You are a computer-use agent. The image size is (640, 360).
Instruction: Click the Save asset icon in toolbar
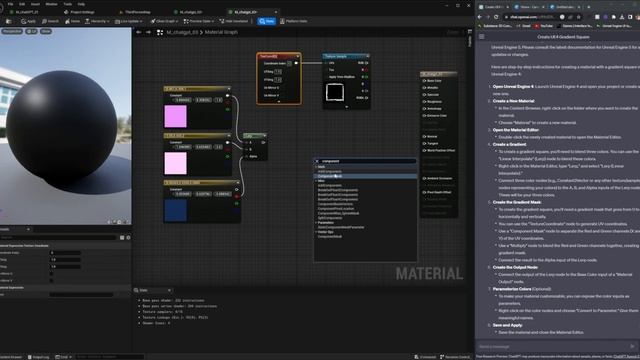pos(9,21)
